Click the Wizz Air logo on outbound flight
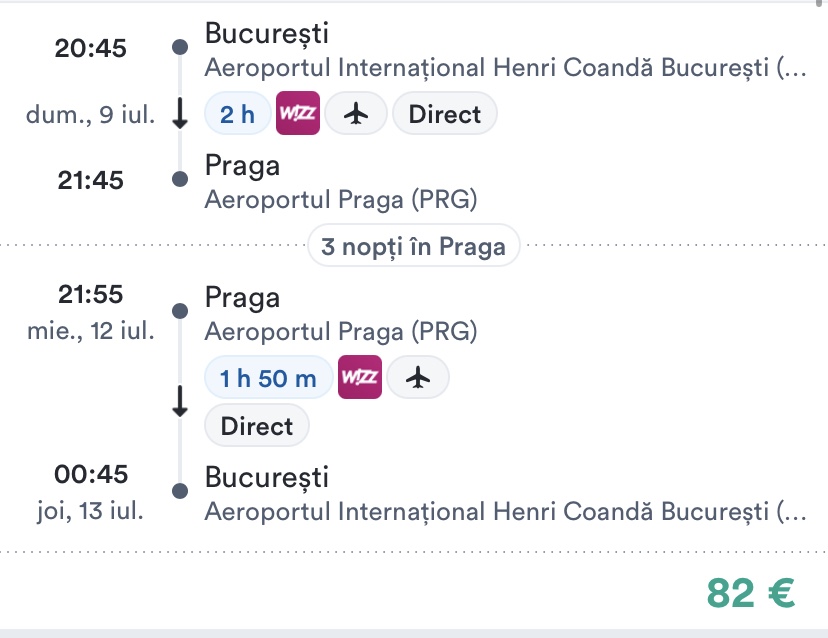The image size is (828, 638). (297, 115)
